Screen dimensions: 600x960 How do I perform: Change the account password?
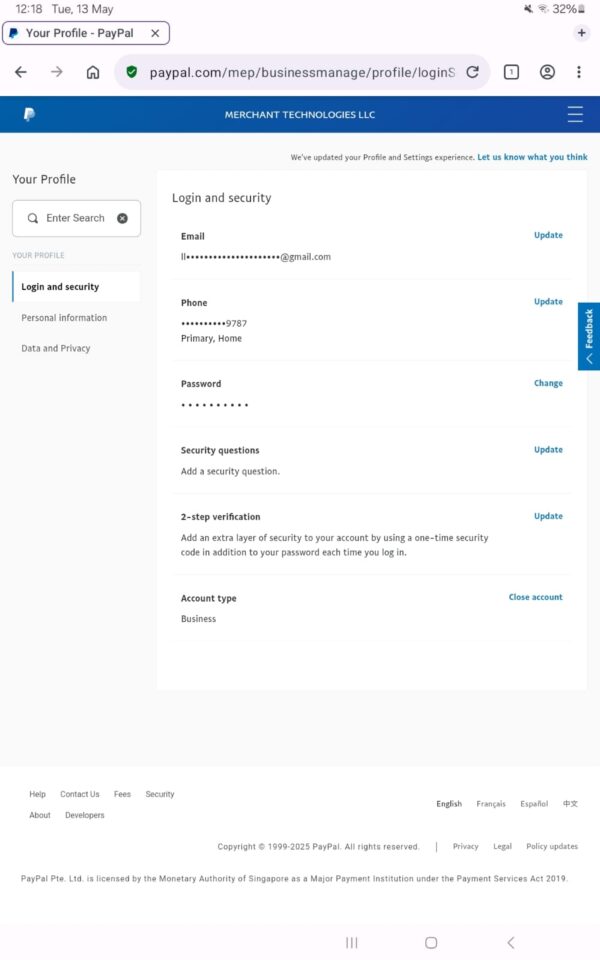[548, 383]
